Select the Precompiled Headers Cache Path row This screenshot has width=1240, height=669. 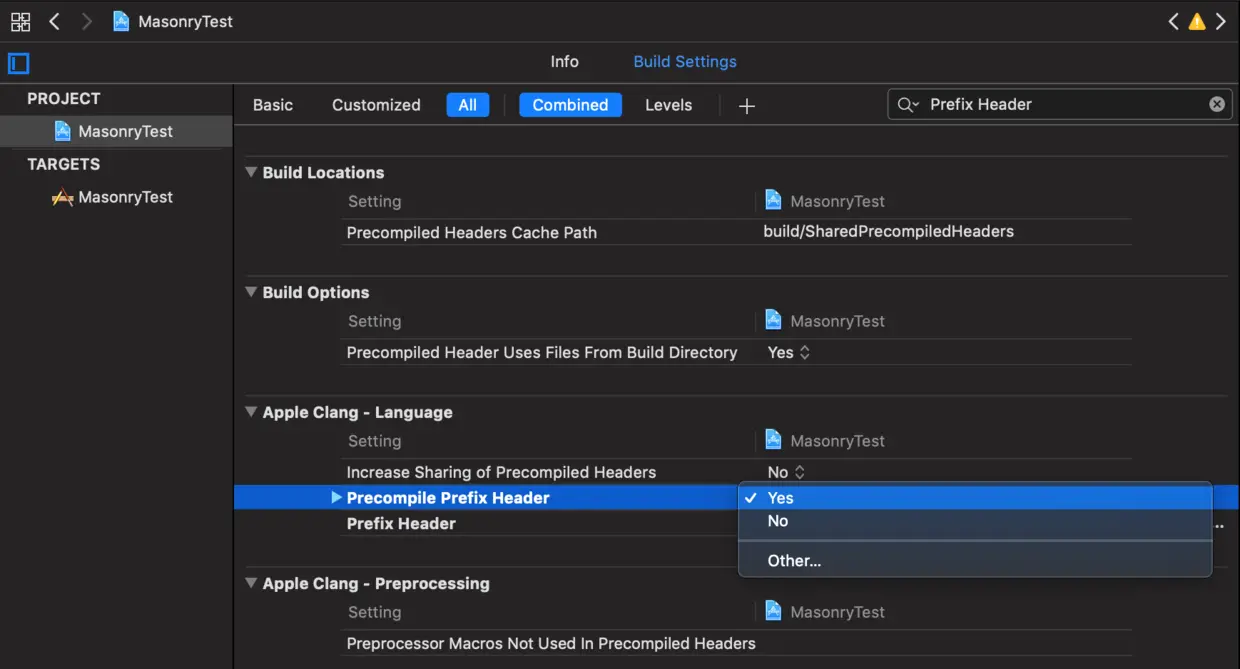coord(736,232)
